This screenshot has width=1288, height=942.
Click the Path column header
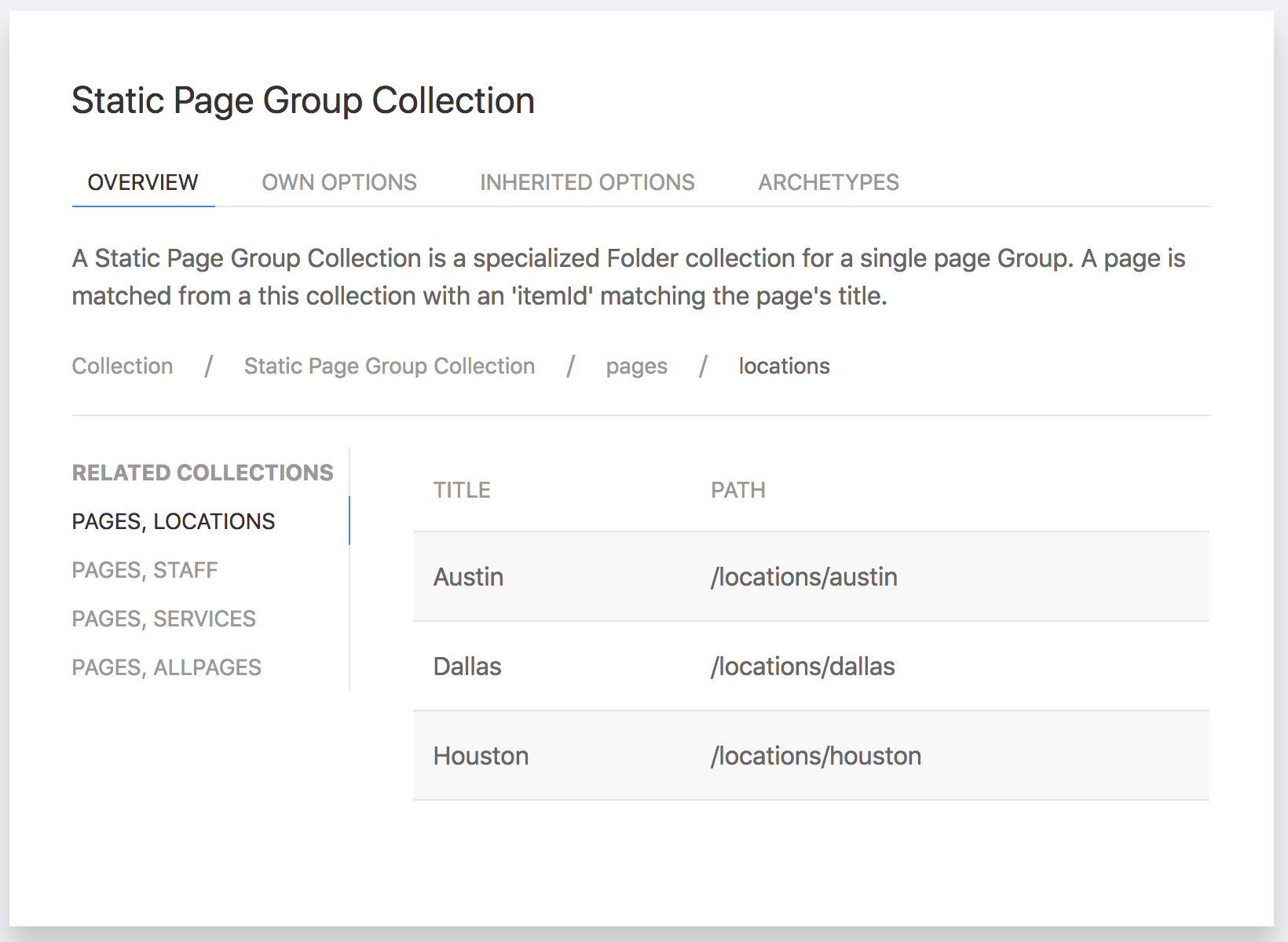[x=738, y=490]
